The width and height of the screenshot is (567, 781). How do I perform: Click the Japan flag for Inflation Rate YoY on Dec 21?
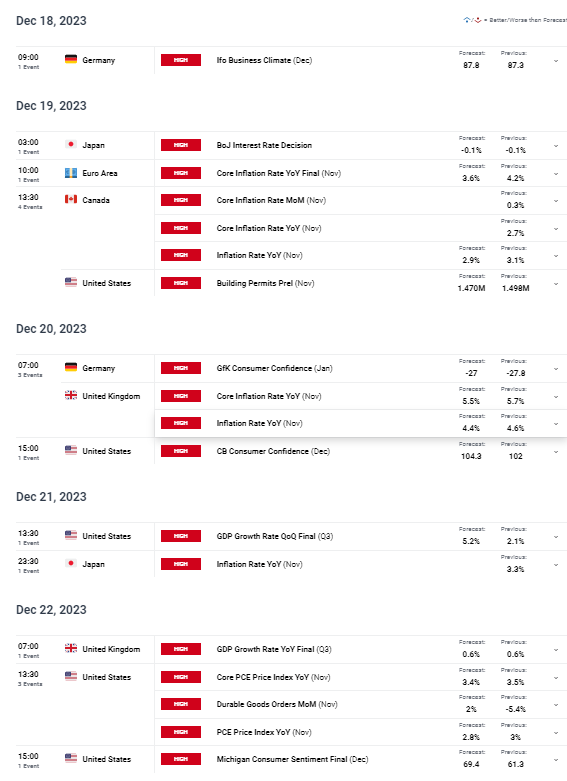71,563
